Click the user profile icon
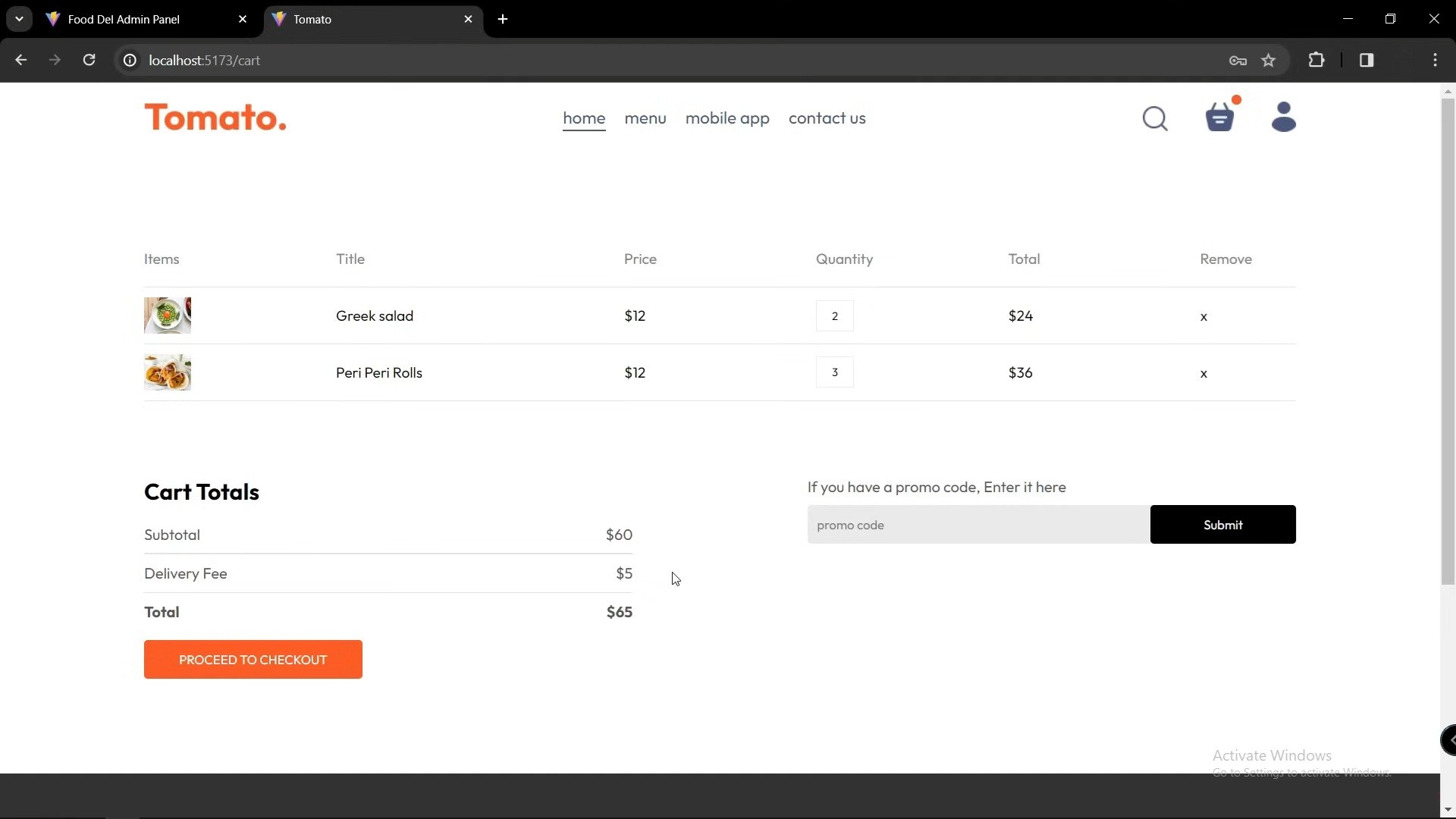Screen dimensions: 1456x819 [1283, 118]
